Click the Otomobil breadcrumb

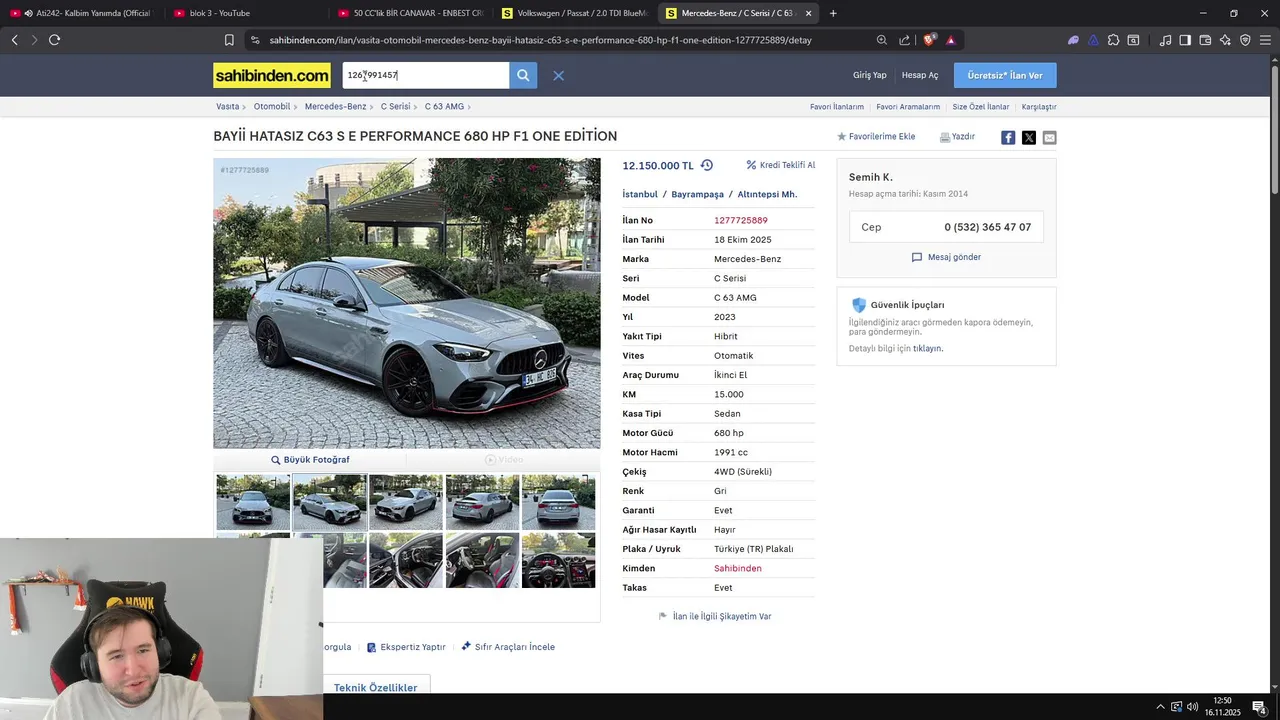tap(271, 106)
